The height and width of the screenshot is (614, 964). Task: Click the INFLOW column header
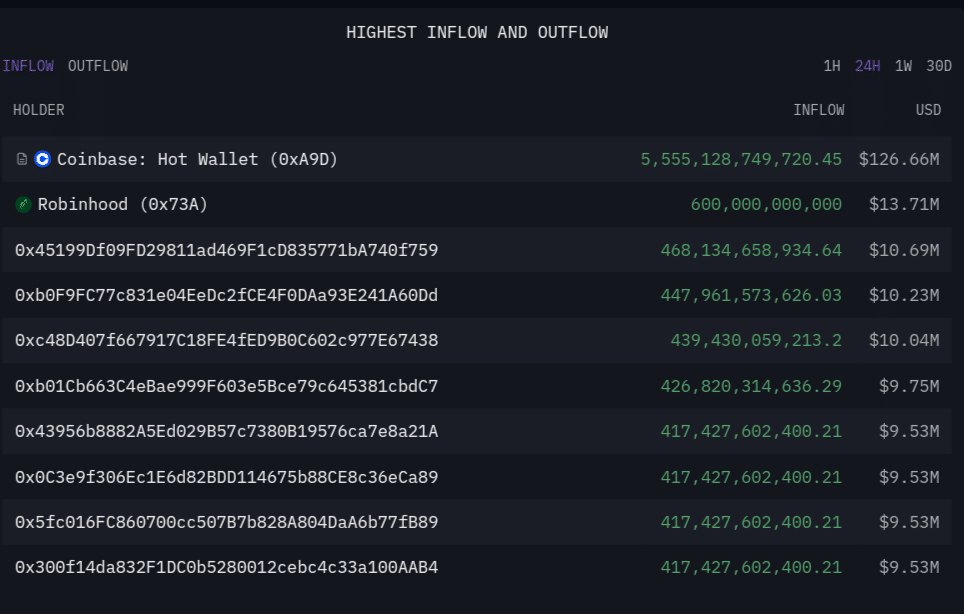(x=818, y=110)
